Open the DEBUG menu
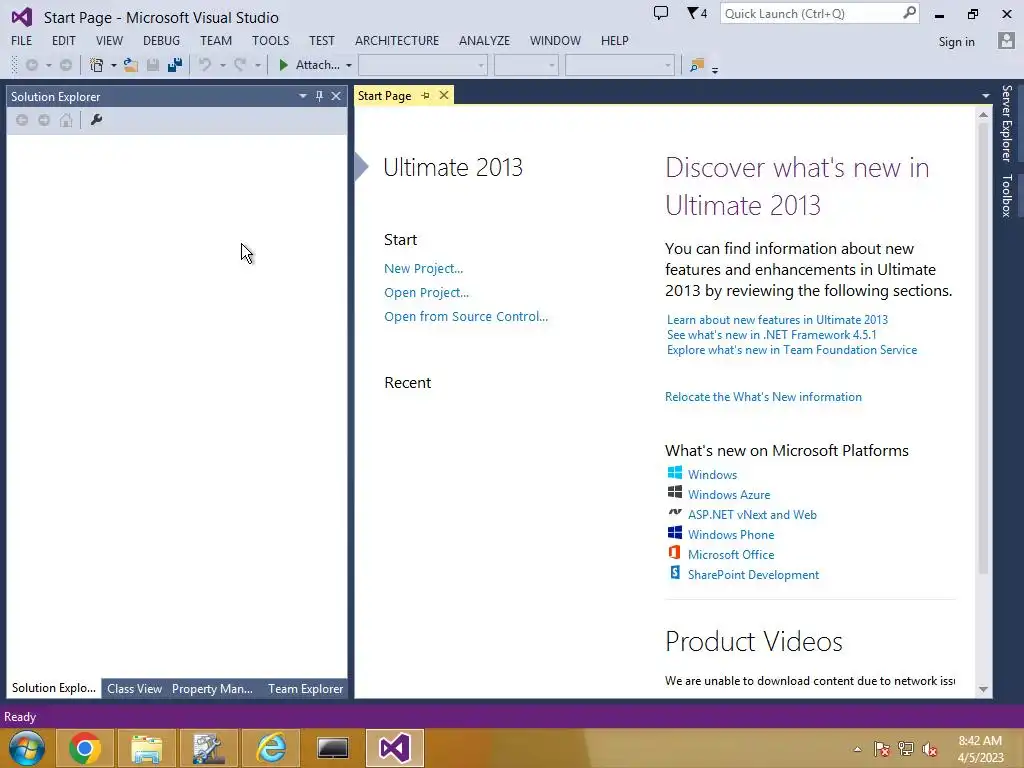 click(161, 40)
